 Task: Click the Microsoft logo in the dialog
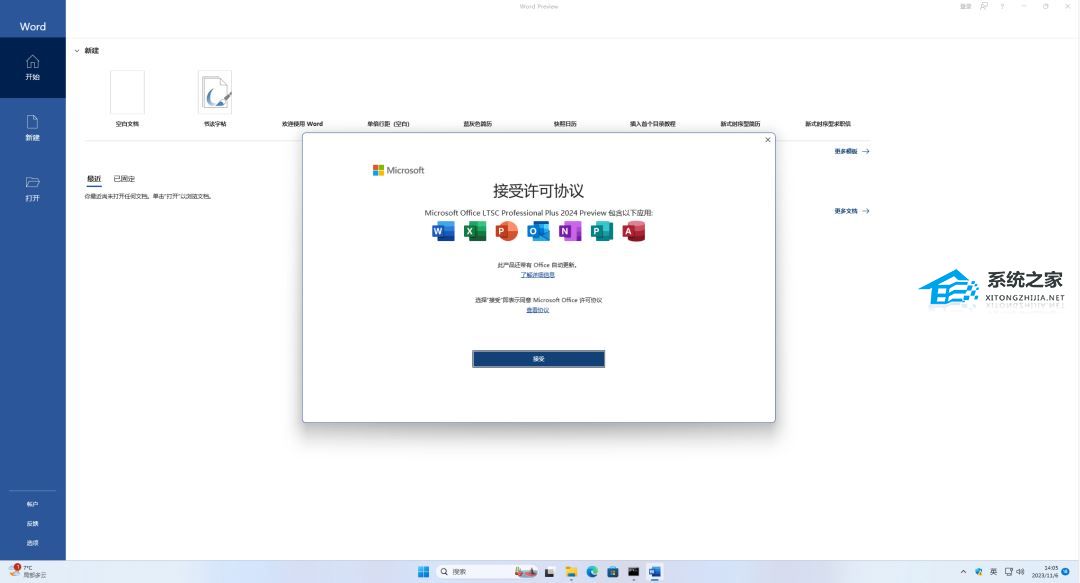pyautogui.click(x=398, y=170)
